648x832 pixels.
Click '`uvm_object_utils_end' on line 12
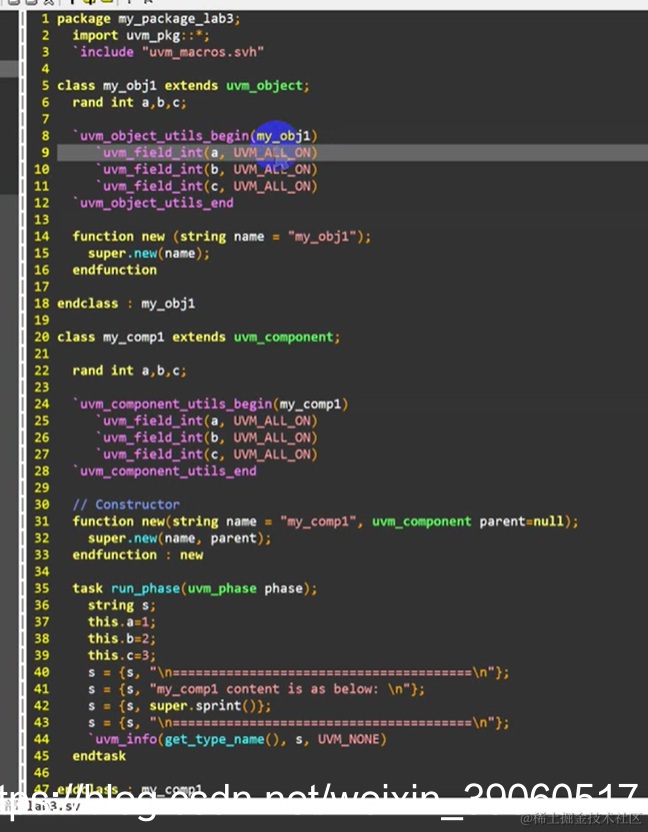tap(153, 203)
